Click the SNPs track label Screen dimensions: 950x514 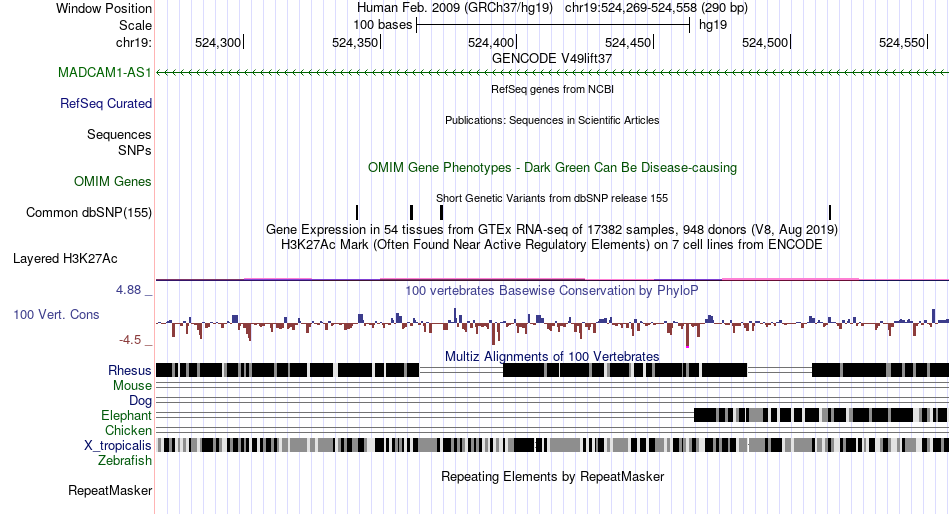point(135,150)
